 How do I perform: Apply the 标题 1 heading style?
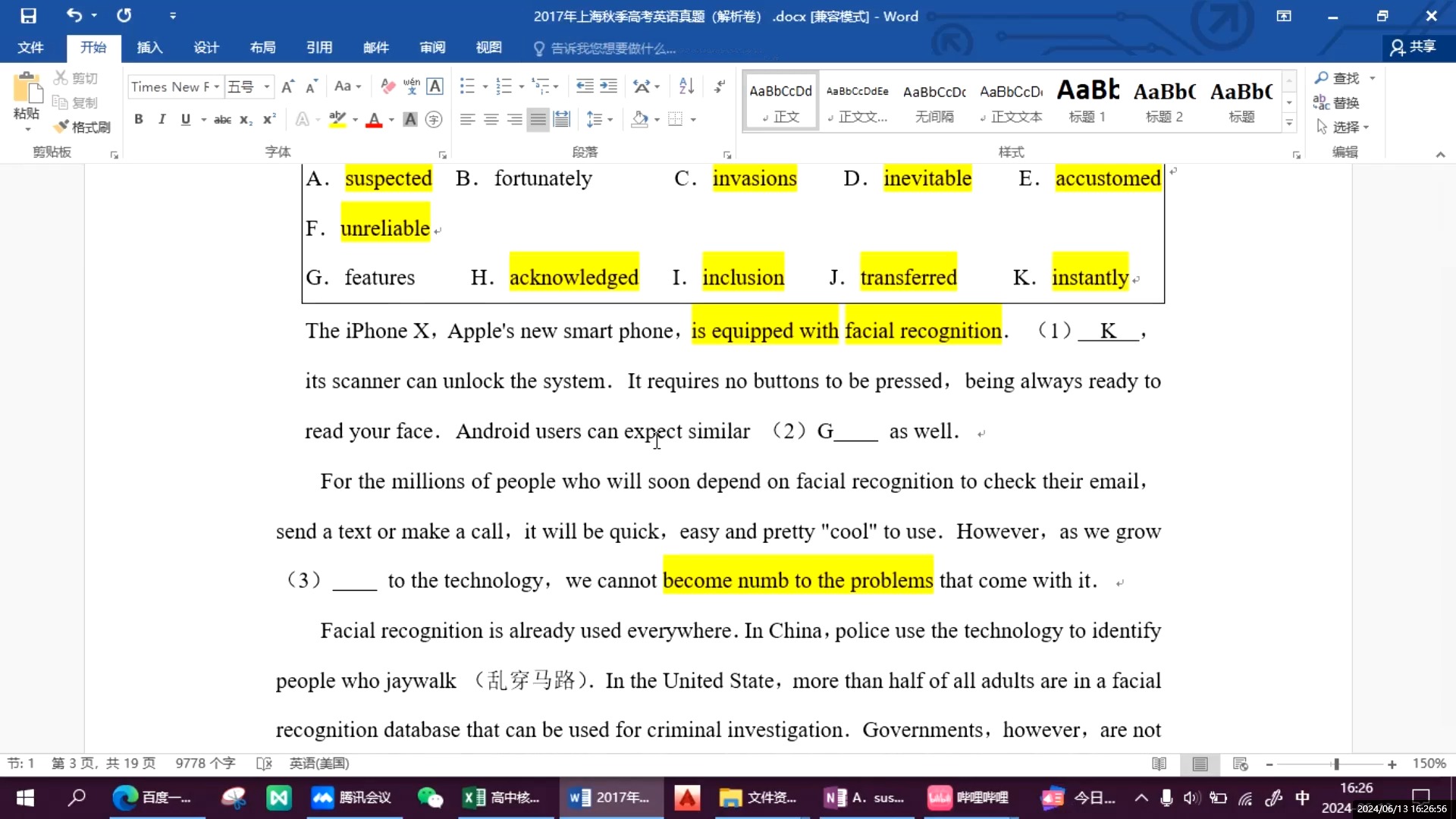1087,101
